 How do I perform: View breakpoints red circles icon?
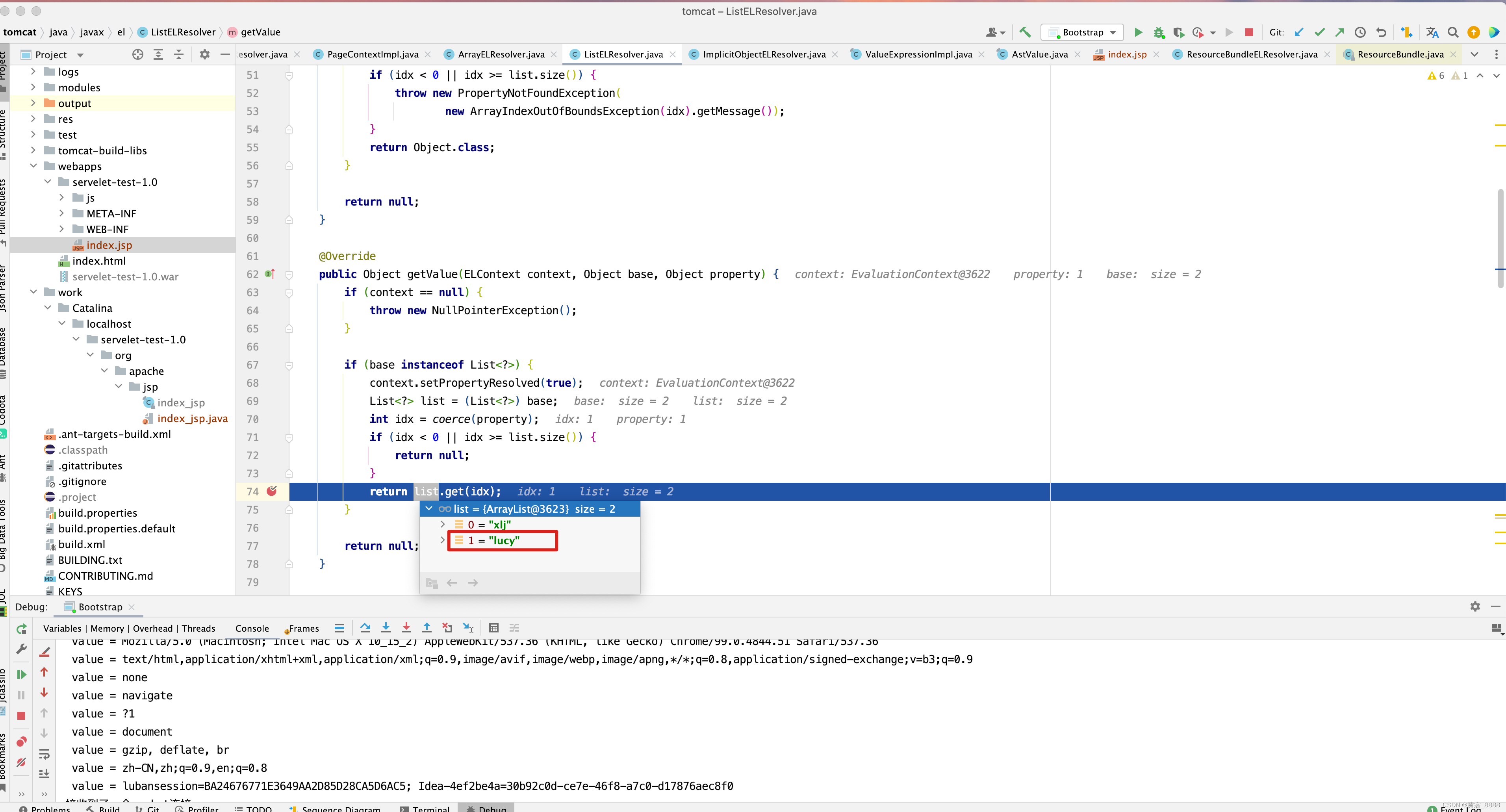pyautogui.click(x=22, y=741)
